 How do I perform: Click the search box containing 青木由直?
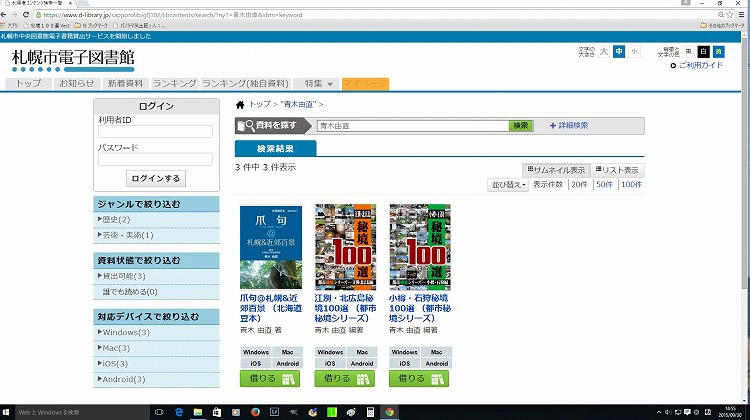pyautogui.click(x=413, y=126)
